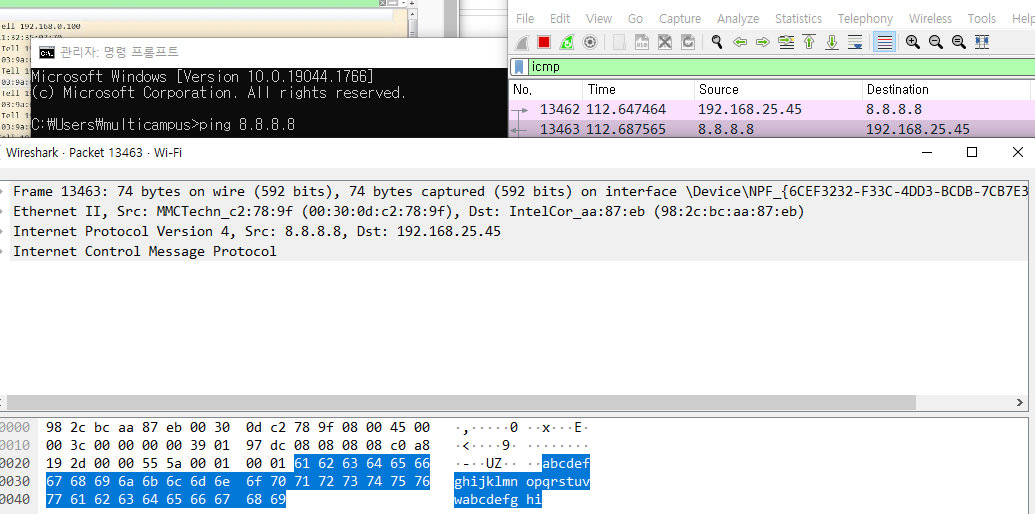
Task: Sort packets by No. column header
Action: (x=546, y=89)
